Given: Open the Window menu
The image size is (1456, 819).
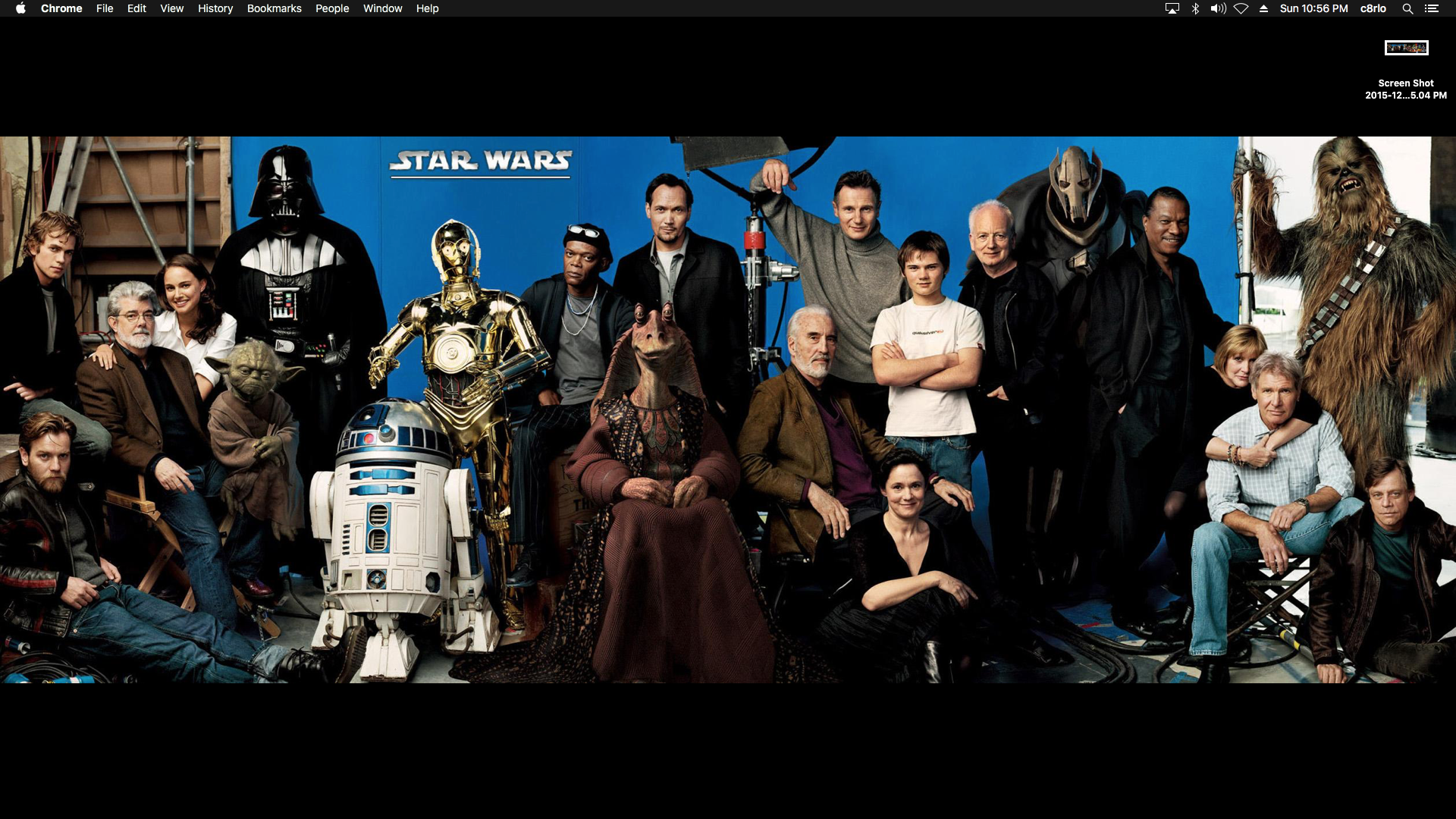Looking at the screenshot, I should point(382,8).
